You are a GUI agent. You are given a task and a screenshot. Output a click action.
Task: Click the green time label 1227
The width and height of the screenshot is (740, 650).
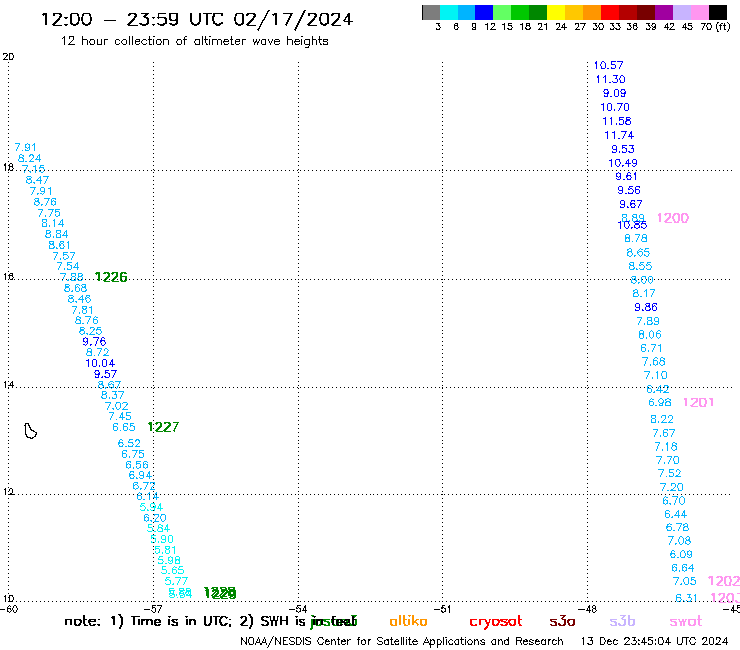[x=163, y=427]
